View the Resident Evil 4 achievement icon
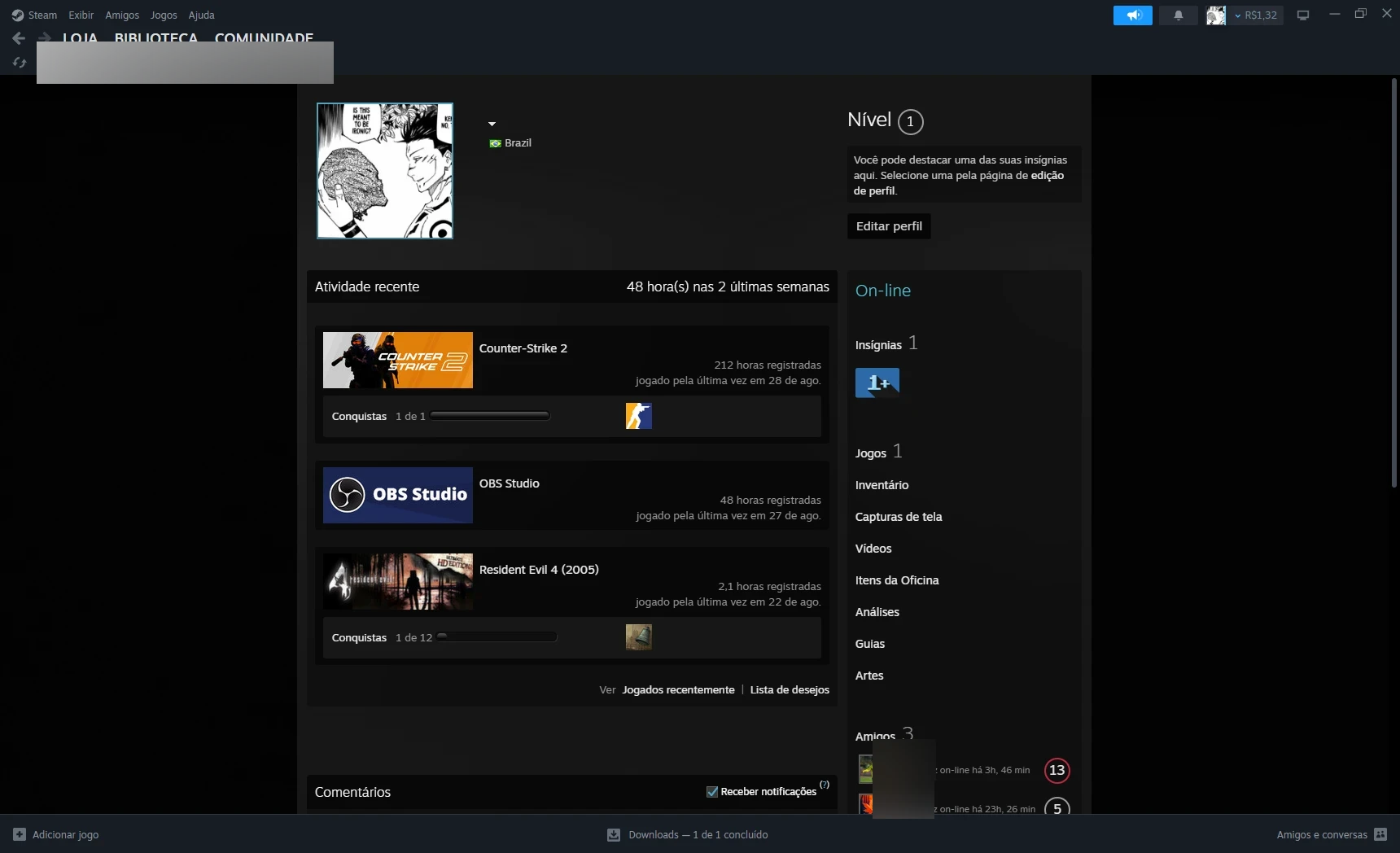Image resolution: width=1400 pixels, height=853 pixels. (x=639, y=637)
